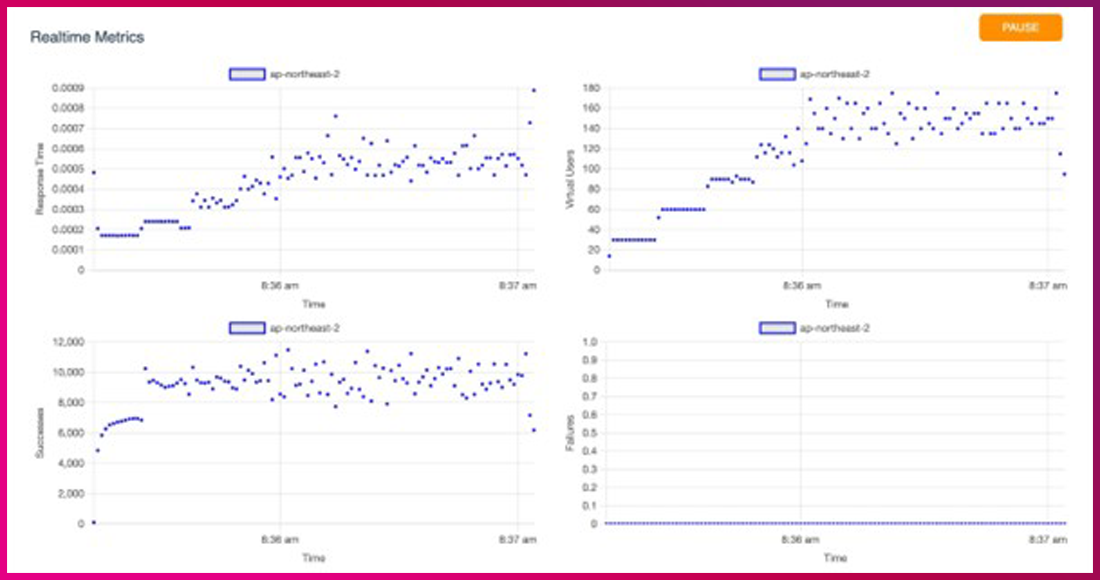Screen dimensions: 1100x580
Task: Click the highest data point in Response Time chart
Action: tap(534, 90)
